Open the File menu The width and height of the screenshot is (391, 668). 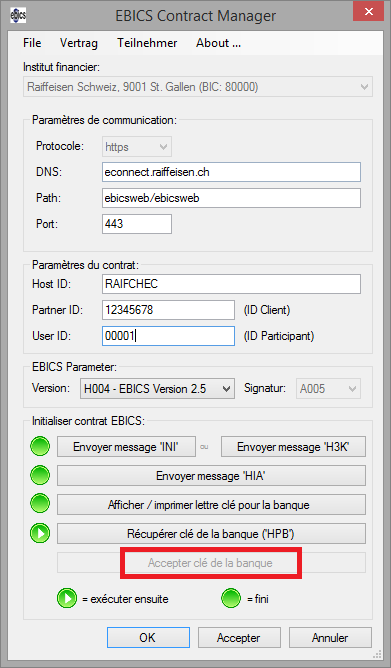coord(32,43)
